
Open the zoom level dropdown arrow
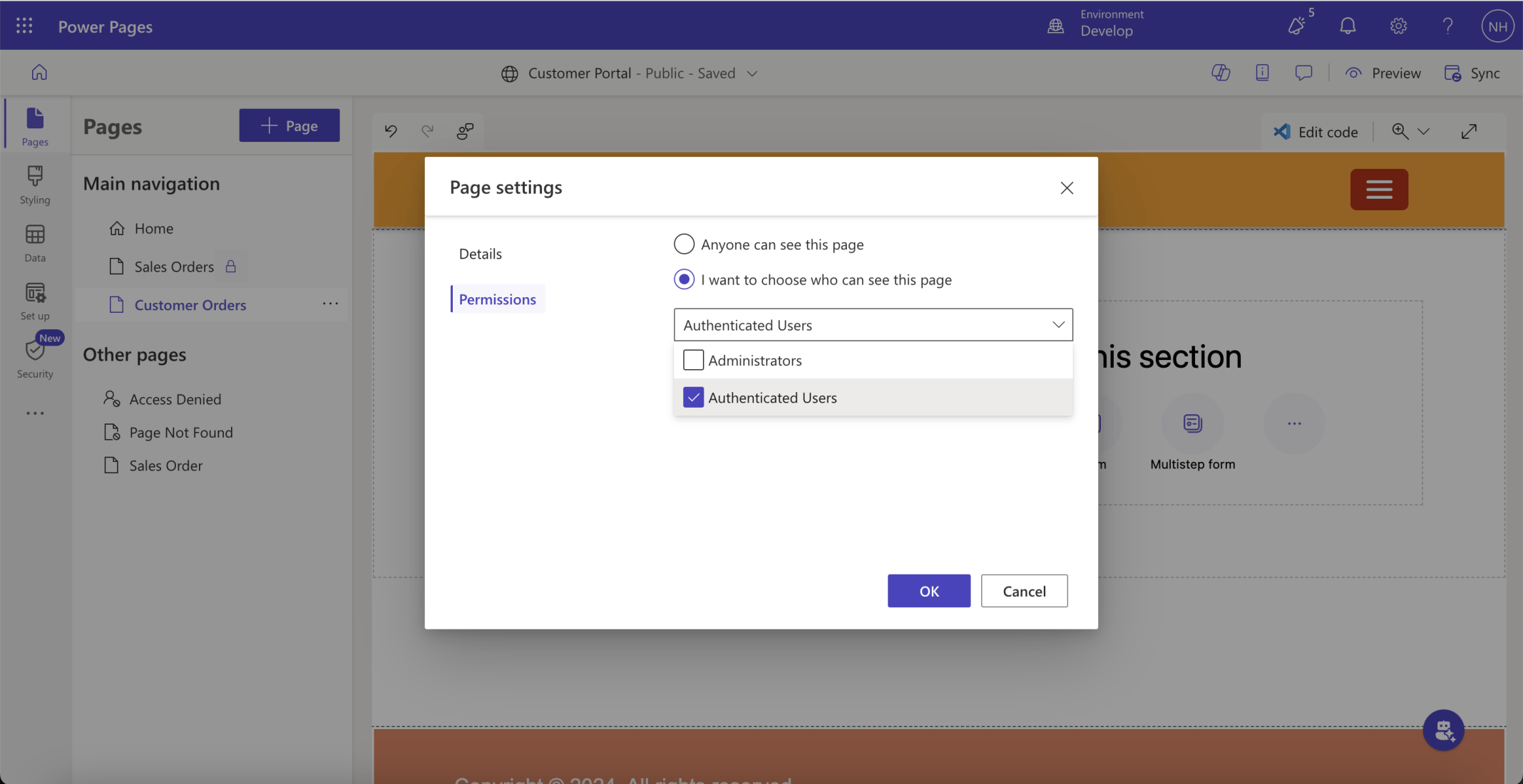coord(1423,132)
